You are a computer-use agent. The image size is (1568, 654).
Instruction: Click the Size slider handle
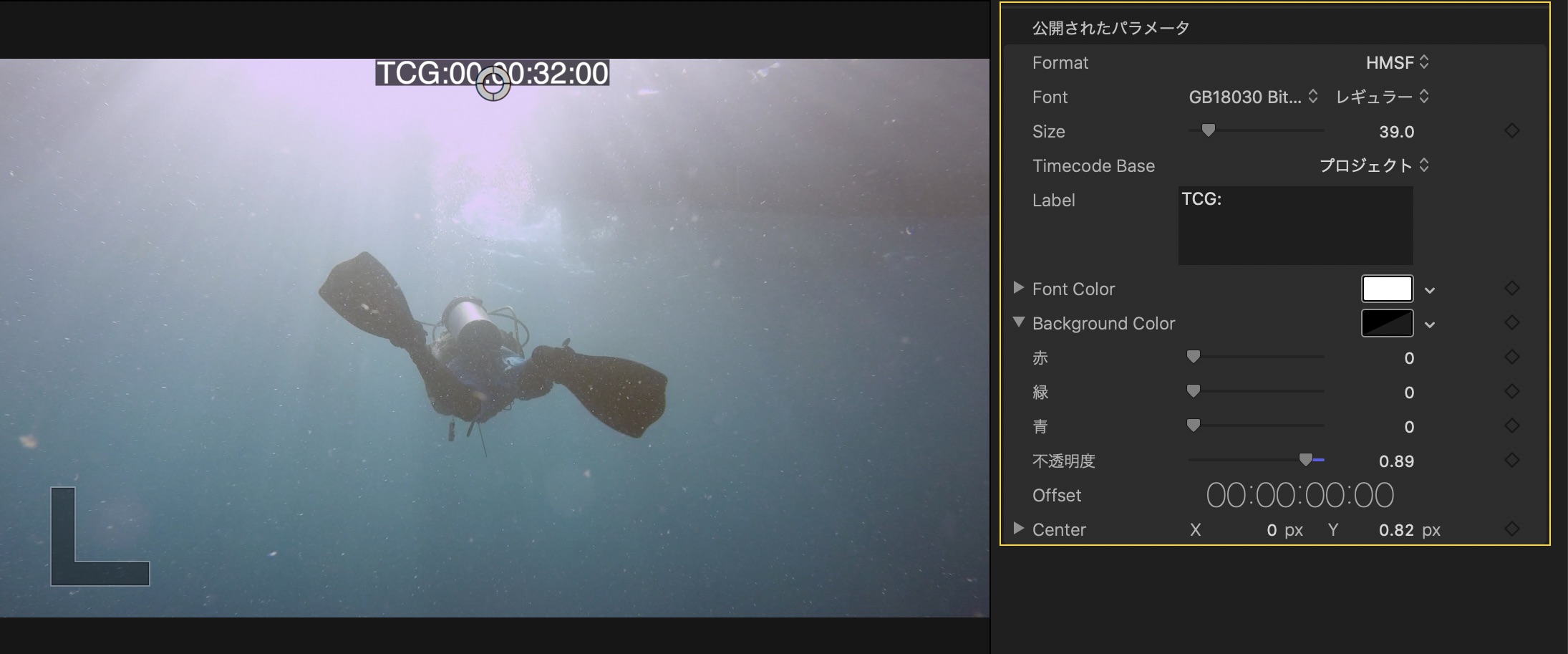click(x=1209, y=130)
